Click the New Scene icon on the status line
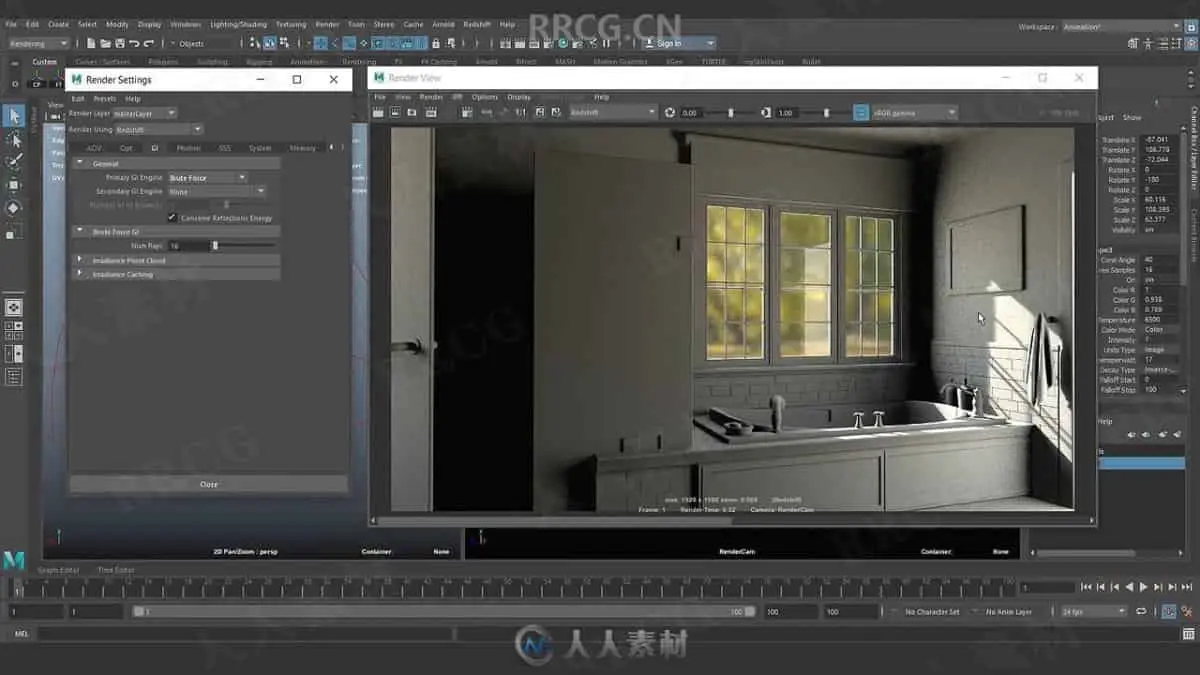Image resolution: width=1200 pixels, height=675 pixels. (x=91, y=43)
